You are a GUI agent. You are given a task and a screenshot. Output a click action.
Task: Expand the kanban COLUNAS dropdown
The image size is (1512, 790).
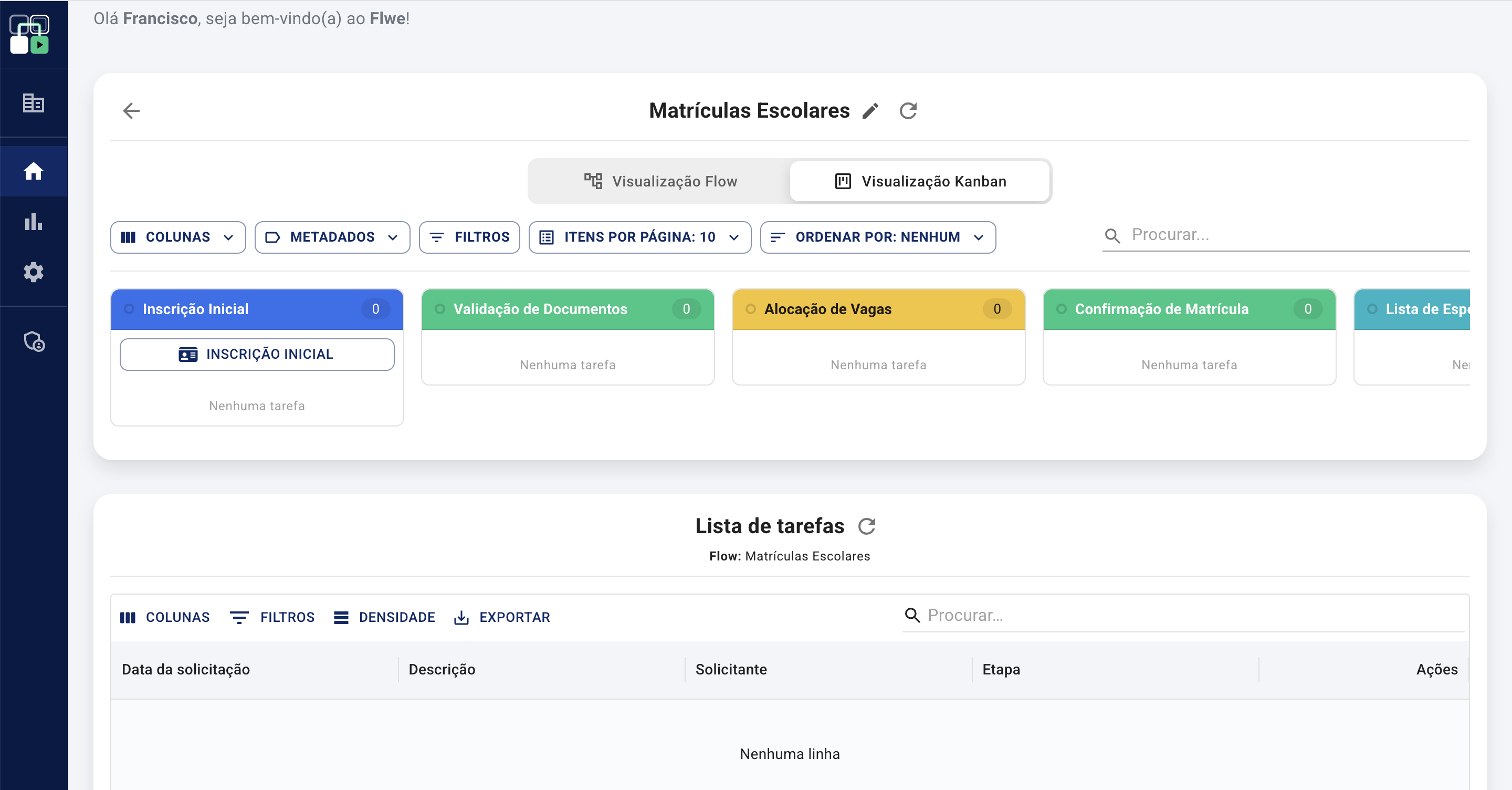[x=178, y=237]
